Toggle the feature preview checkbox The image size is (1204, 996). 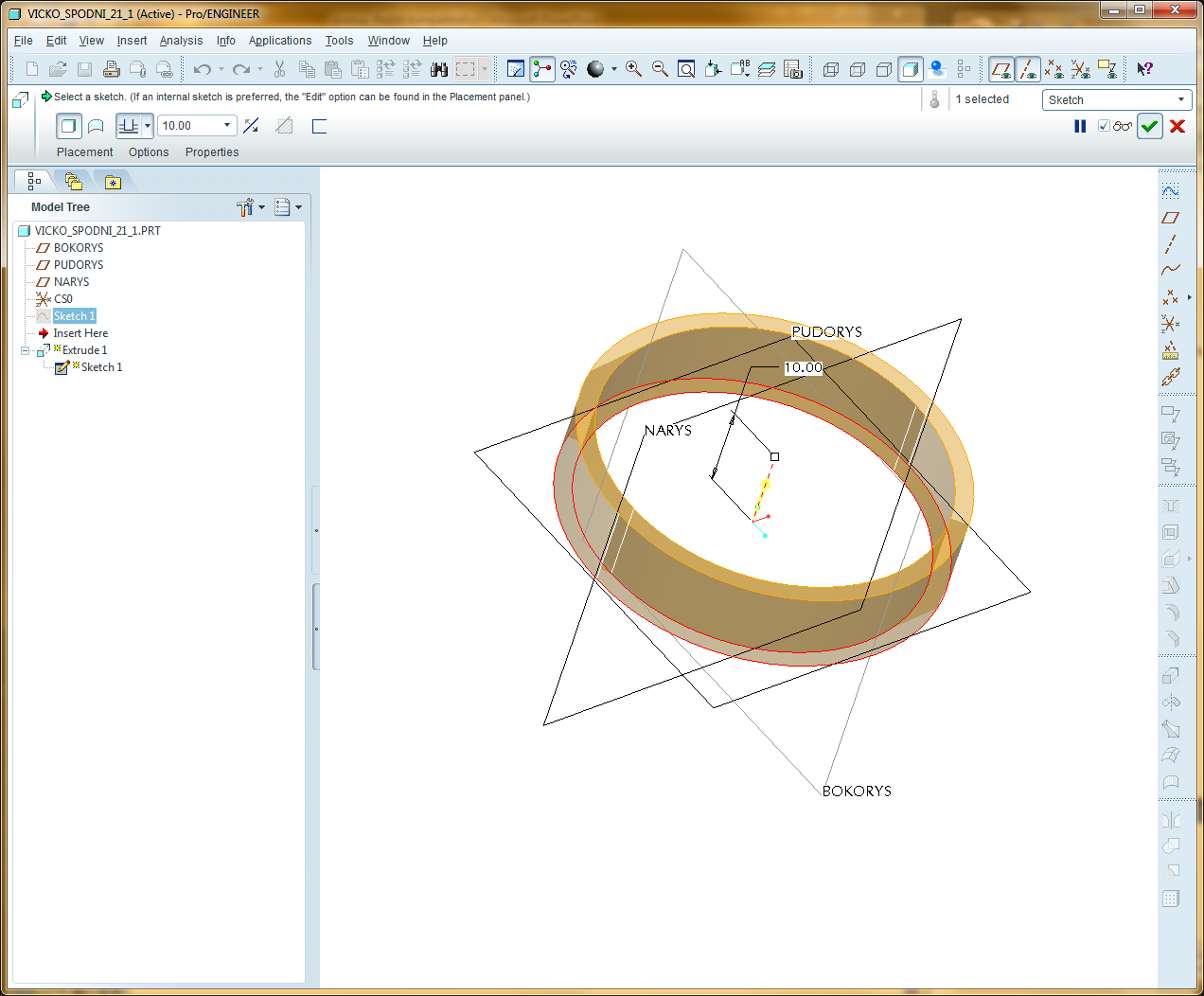coord(1104,126)
